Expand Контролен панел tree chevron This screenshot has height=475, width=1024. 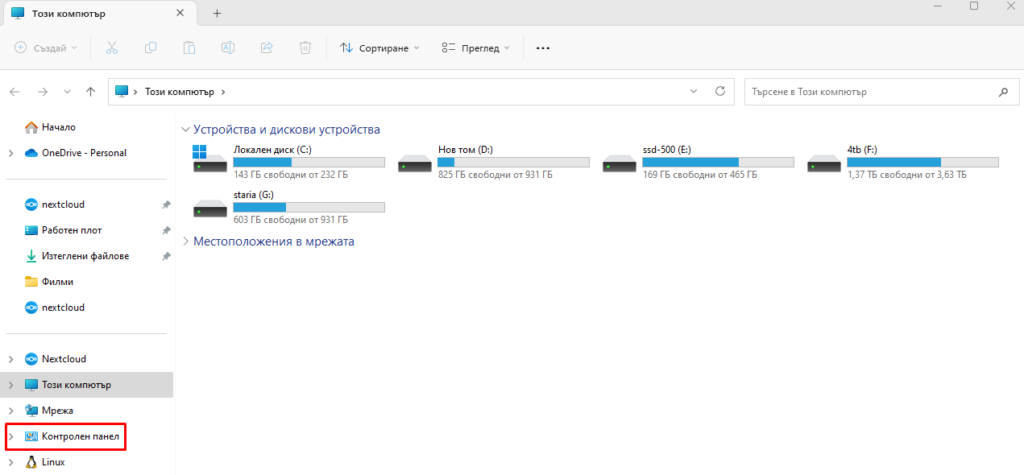tap(11, 436)
